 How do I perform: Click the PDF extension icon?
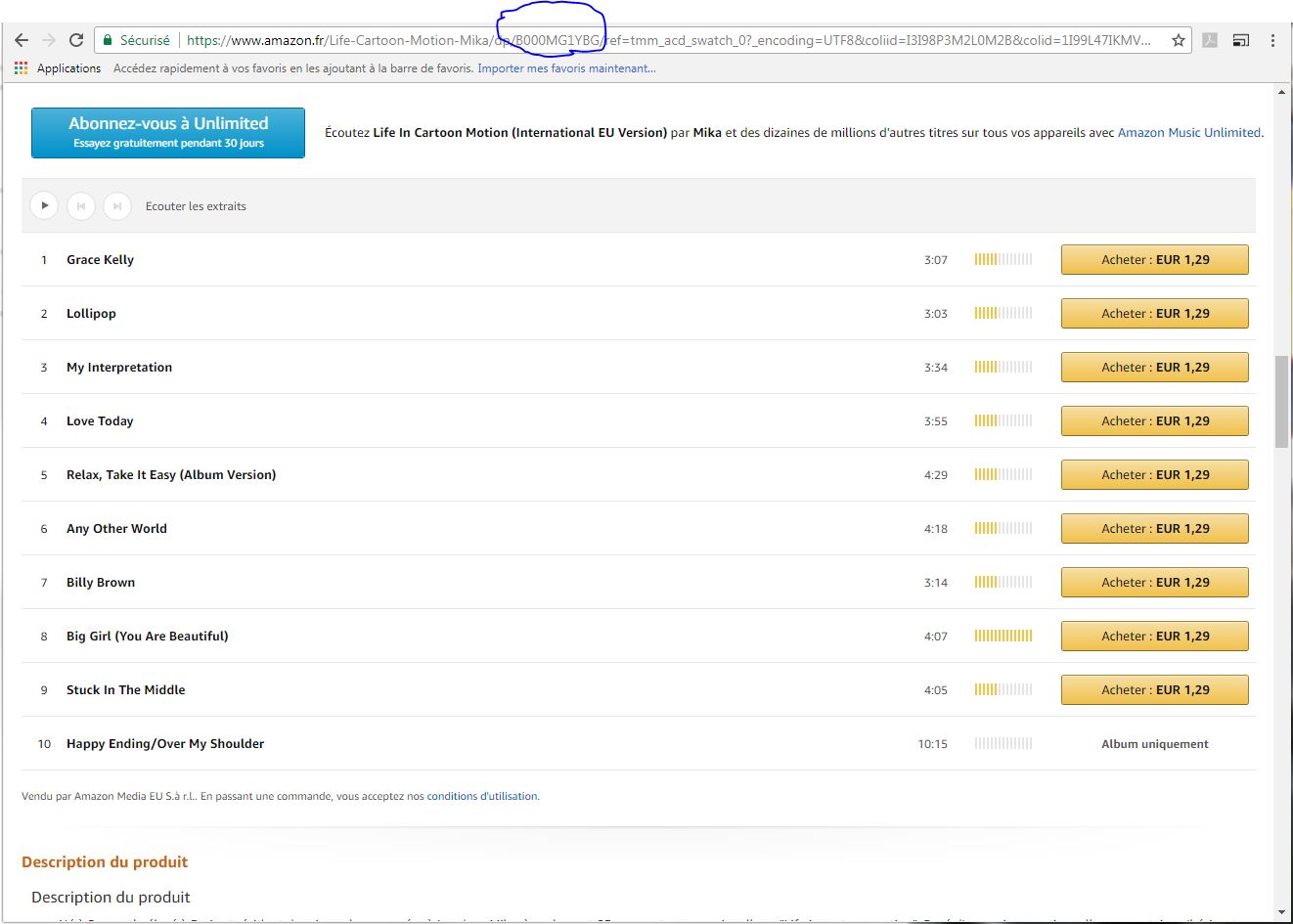[x=1210, y=40]
